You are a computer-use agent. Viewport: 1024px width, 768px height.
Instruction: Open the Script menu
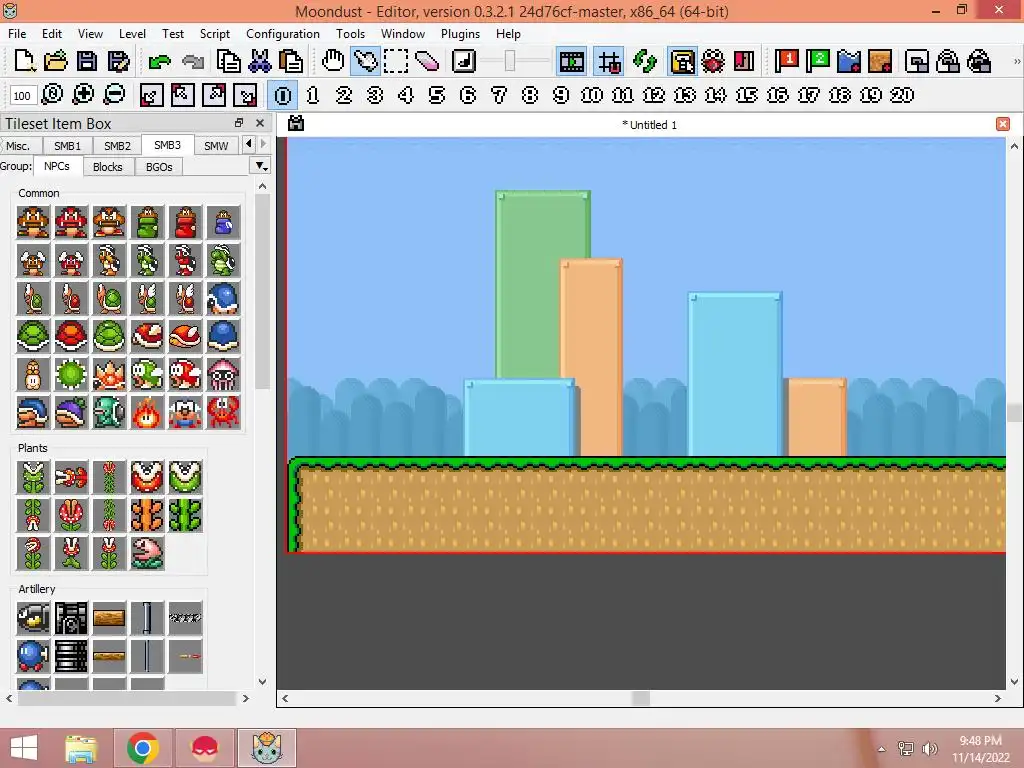pyautogui.click(x=214, y=34)
